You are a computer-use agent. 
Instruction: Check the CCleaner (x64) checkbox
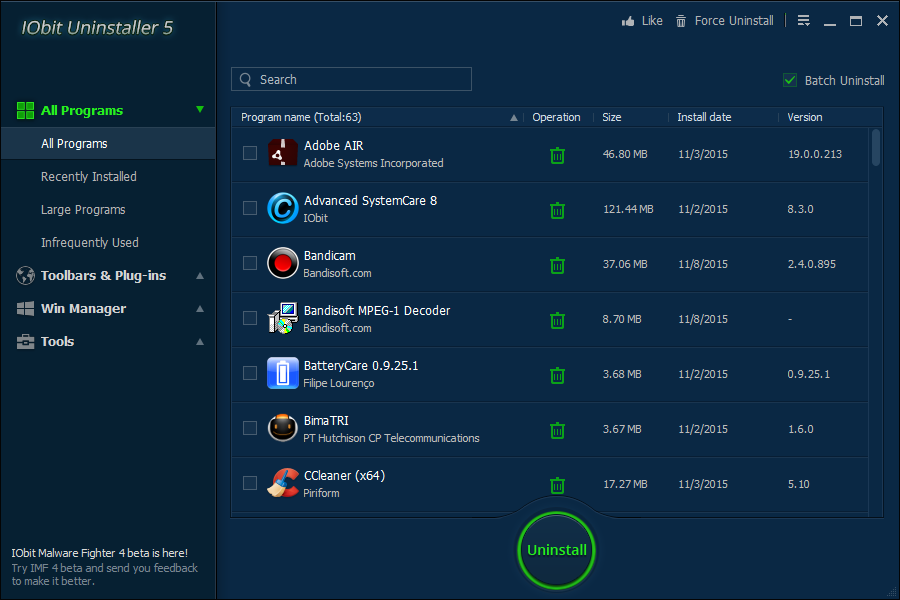[x=250, y=483]
